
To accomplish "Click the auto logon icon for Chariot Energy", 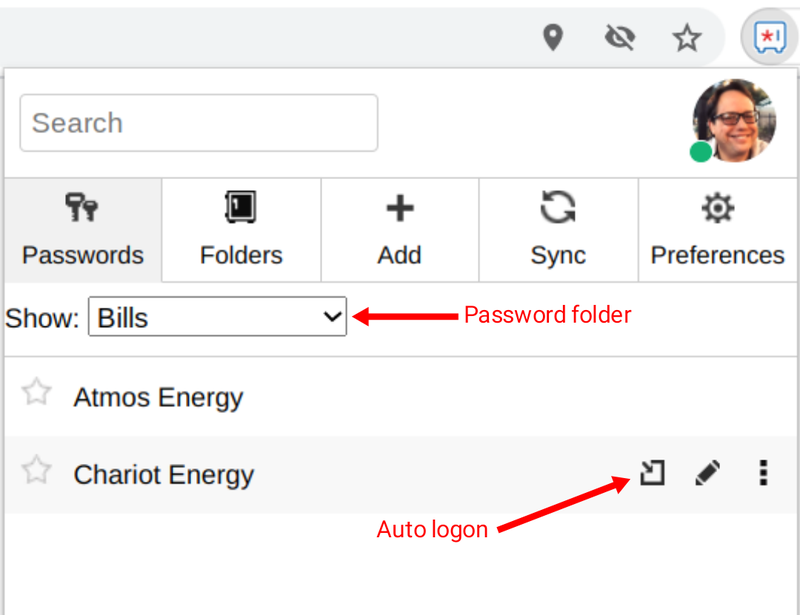I will [x=653, y=473].
